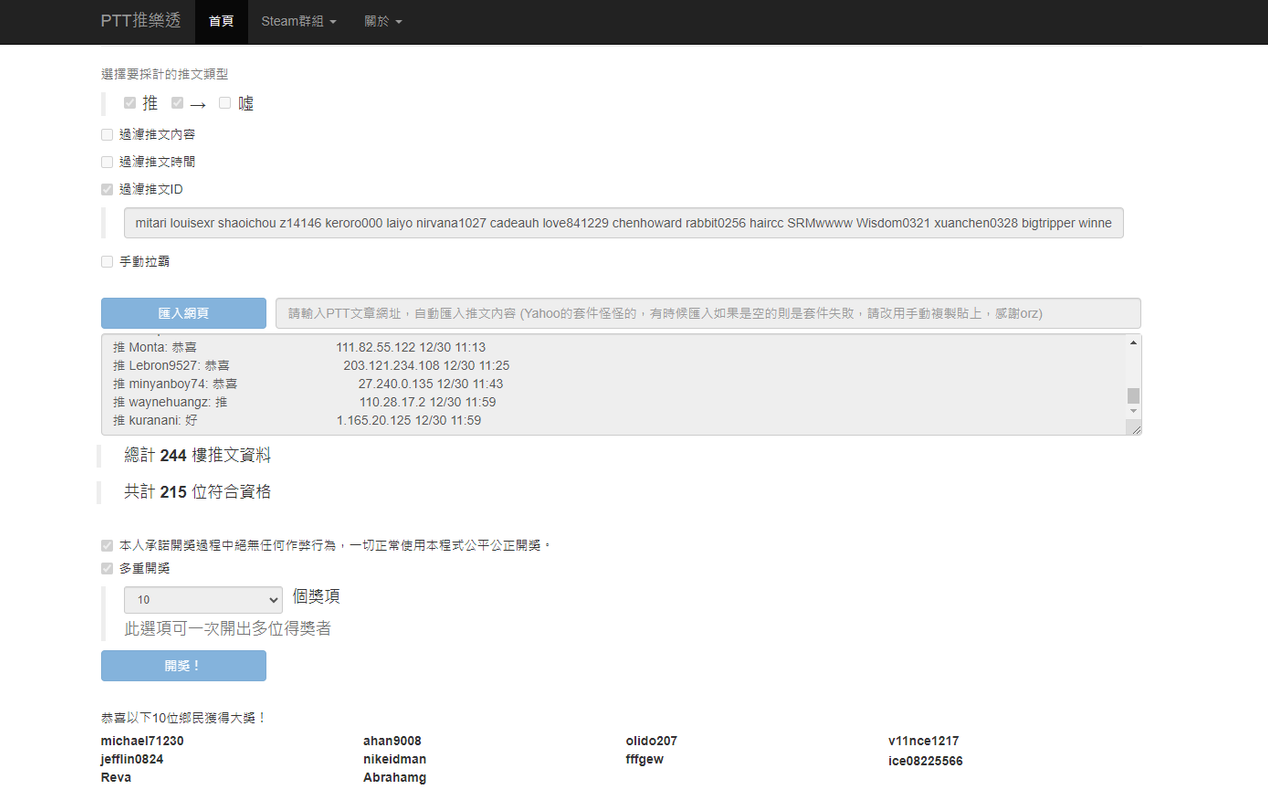Expand the 關於 dropdown menu
The width and height of the screenshot is (1268, 800).
click(383, 21)
